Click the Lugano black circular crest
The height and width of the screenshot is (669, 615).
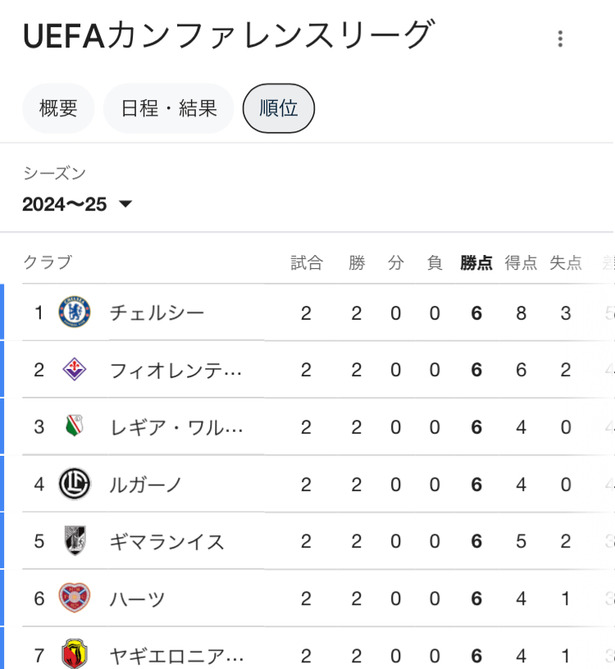(74, 484)
